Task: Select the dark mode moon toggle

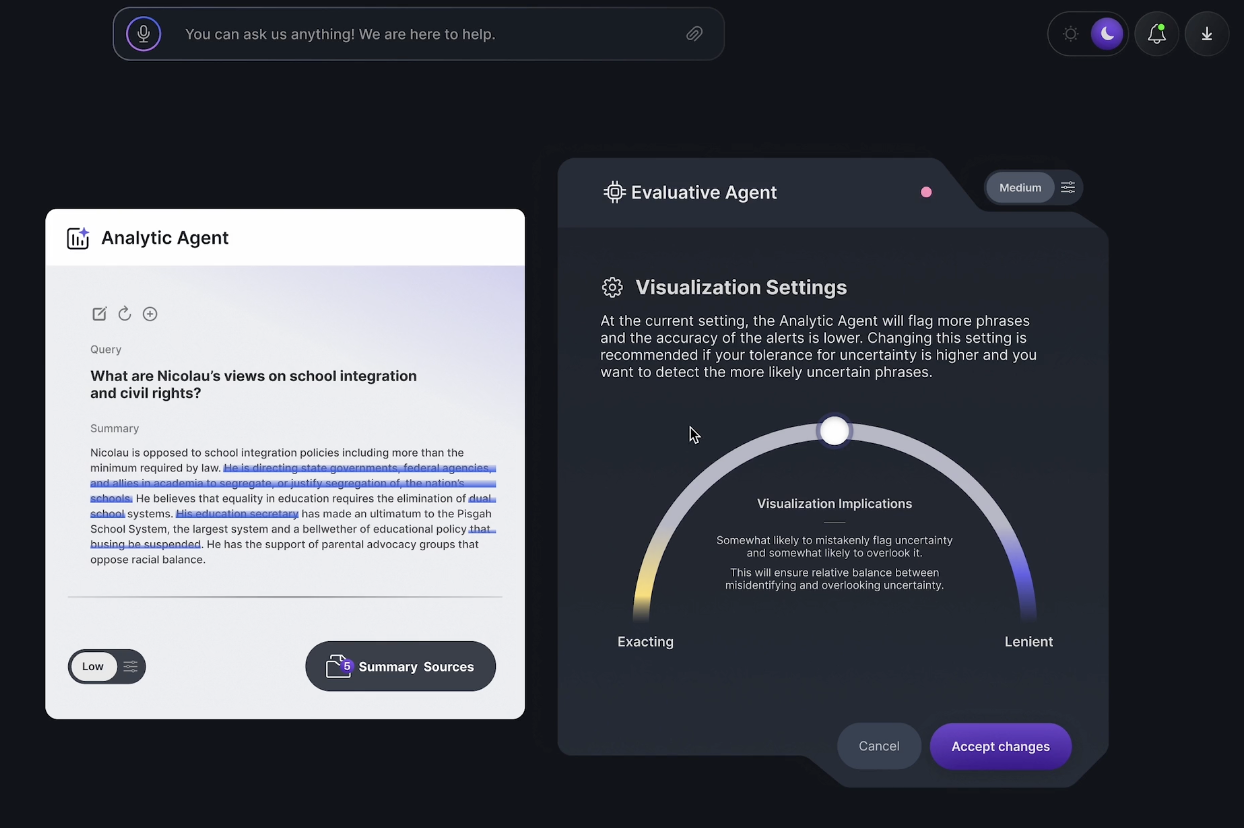Action: click(1107, 34)
